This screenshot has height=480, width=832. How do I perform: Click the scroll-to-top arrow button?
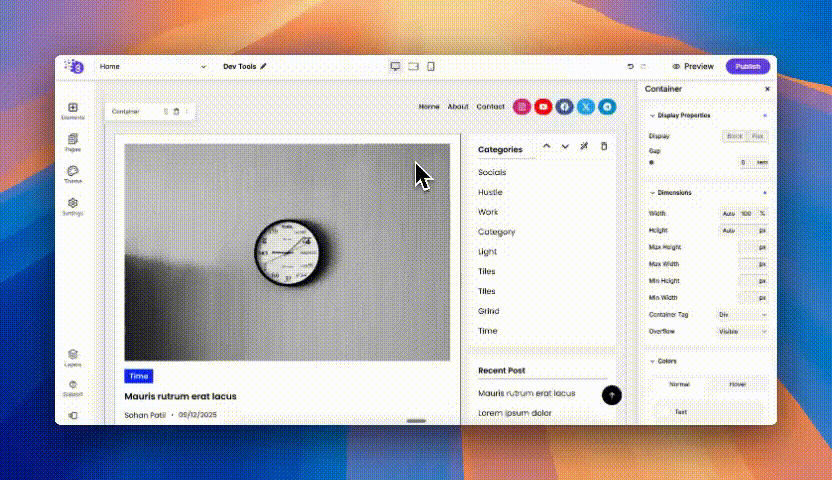click(x=612, y=395)
